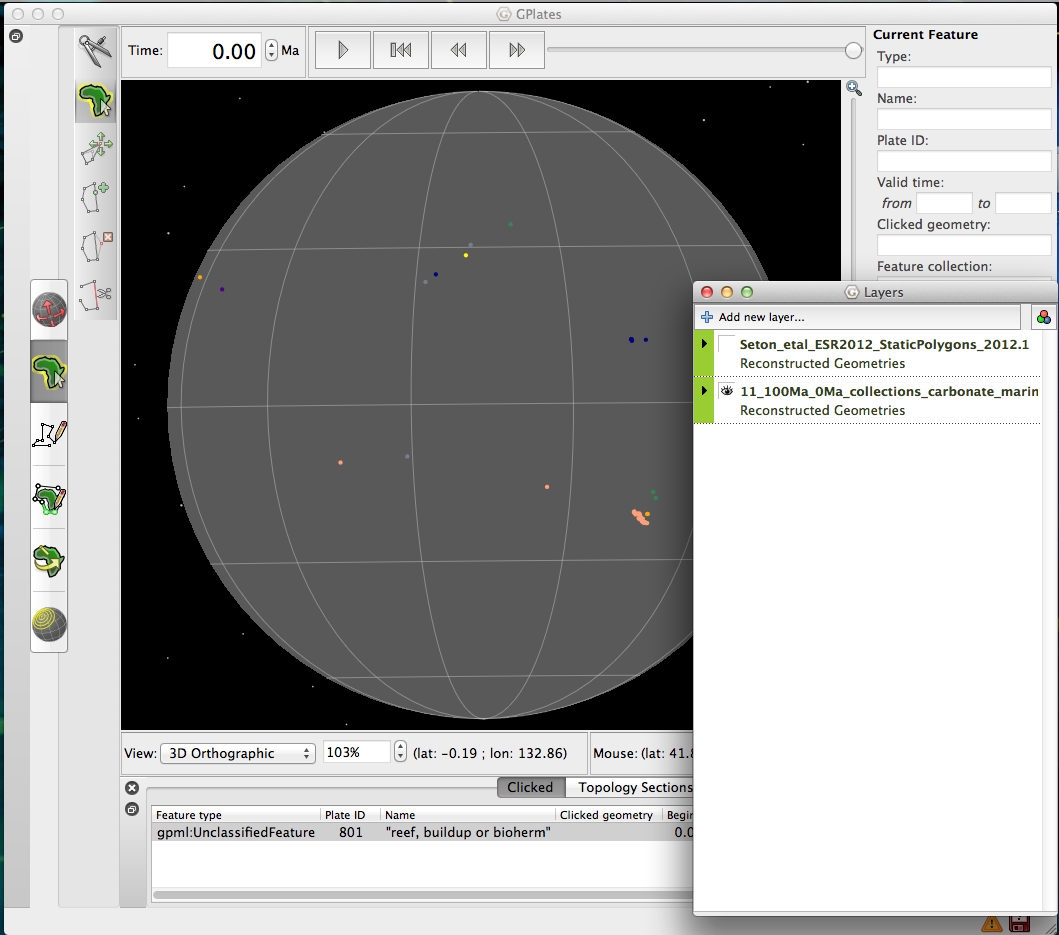Open the 3D Orthographic view dropdown
The image size is (1059, 935).
[x=237, y=753]
